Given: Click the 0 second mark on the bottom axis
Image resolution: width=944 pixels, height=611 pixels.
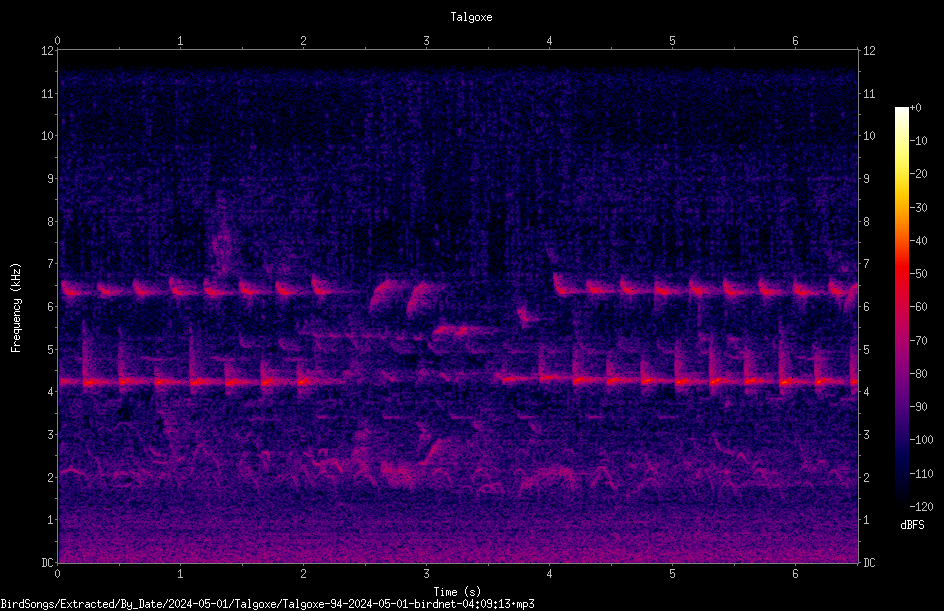Looking at the screenshot, I should point(57,574).
